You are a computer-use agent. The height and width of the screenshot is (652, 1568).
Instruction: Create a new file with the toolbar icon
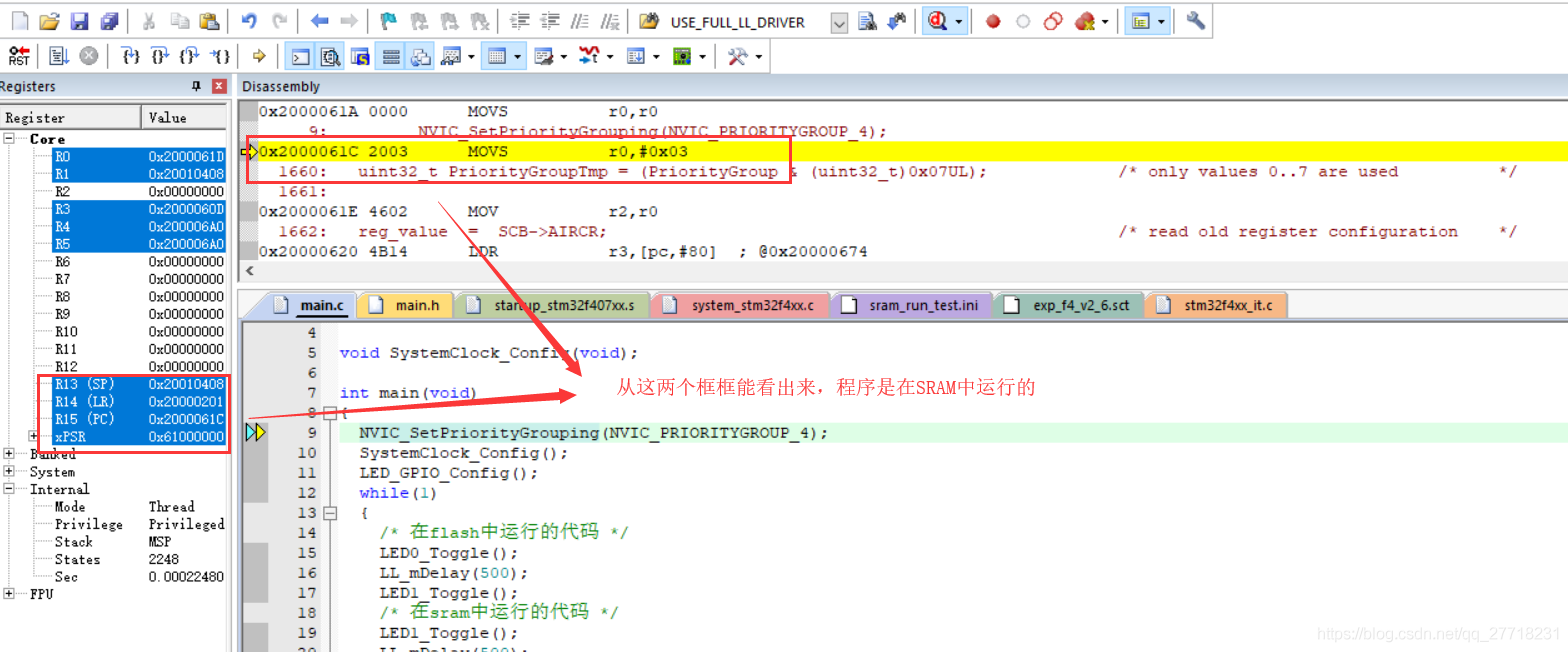(x=19, y=21)
